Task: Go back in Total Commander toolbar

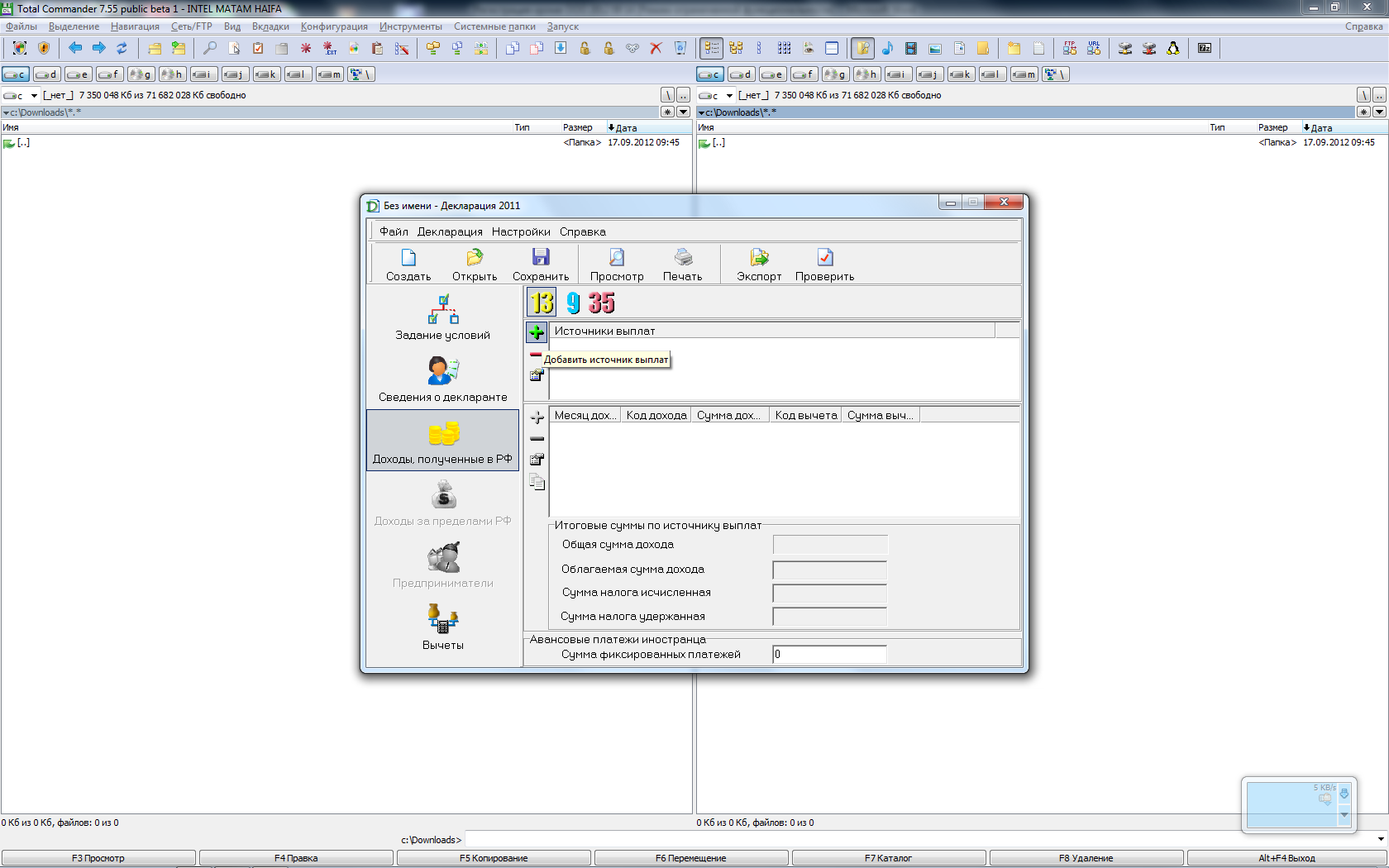Action: tap(75, 48)
